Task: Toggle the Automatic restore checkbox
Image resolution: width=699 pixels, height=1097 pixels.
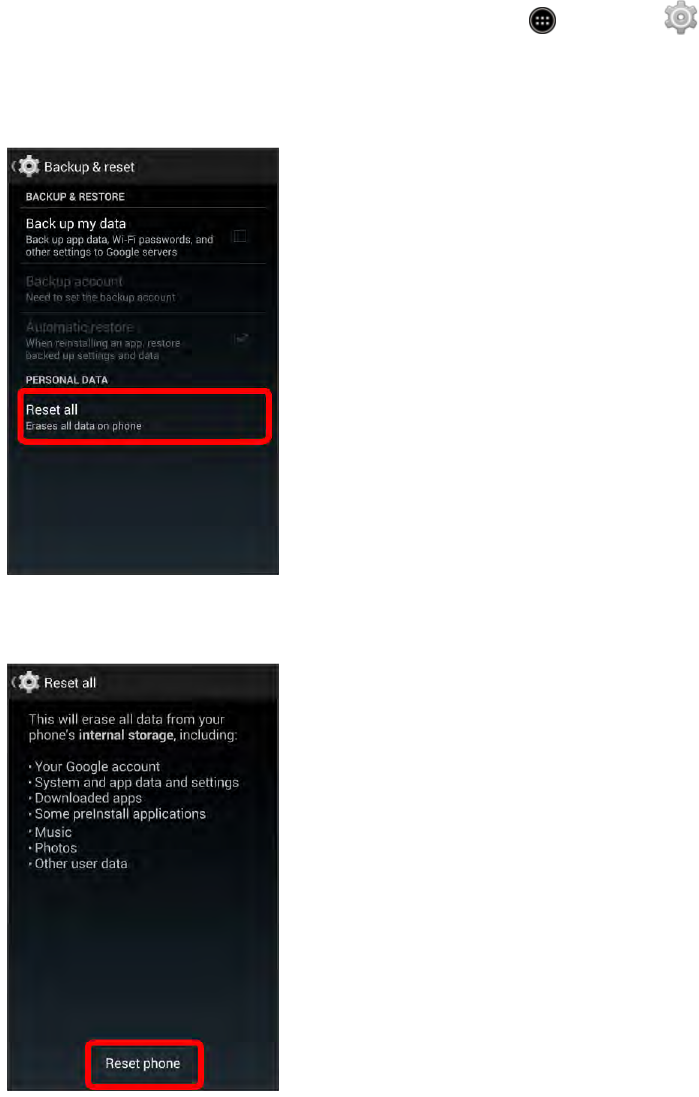Action: (x=241, y=339)
